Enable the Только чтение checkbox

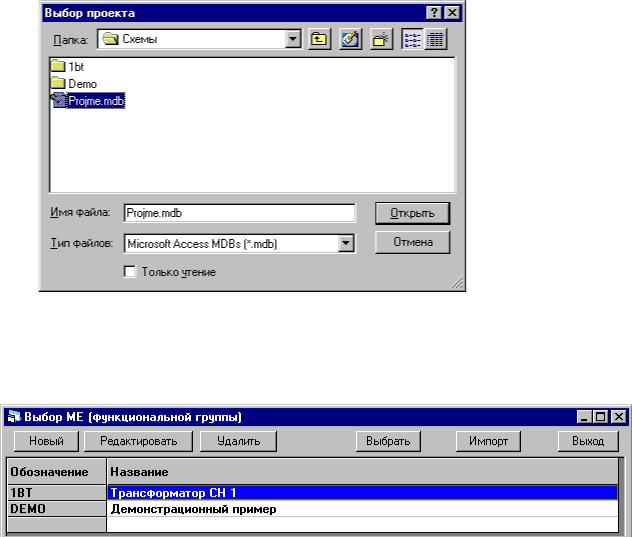[x=128, y=271]
